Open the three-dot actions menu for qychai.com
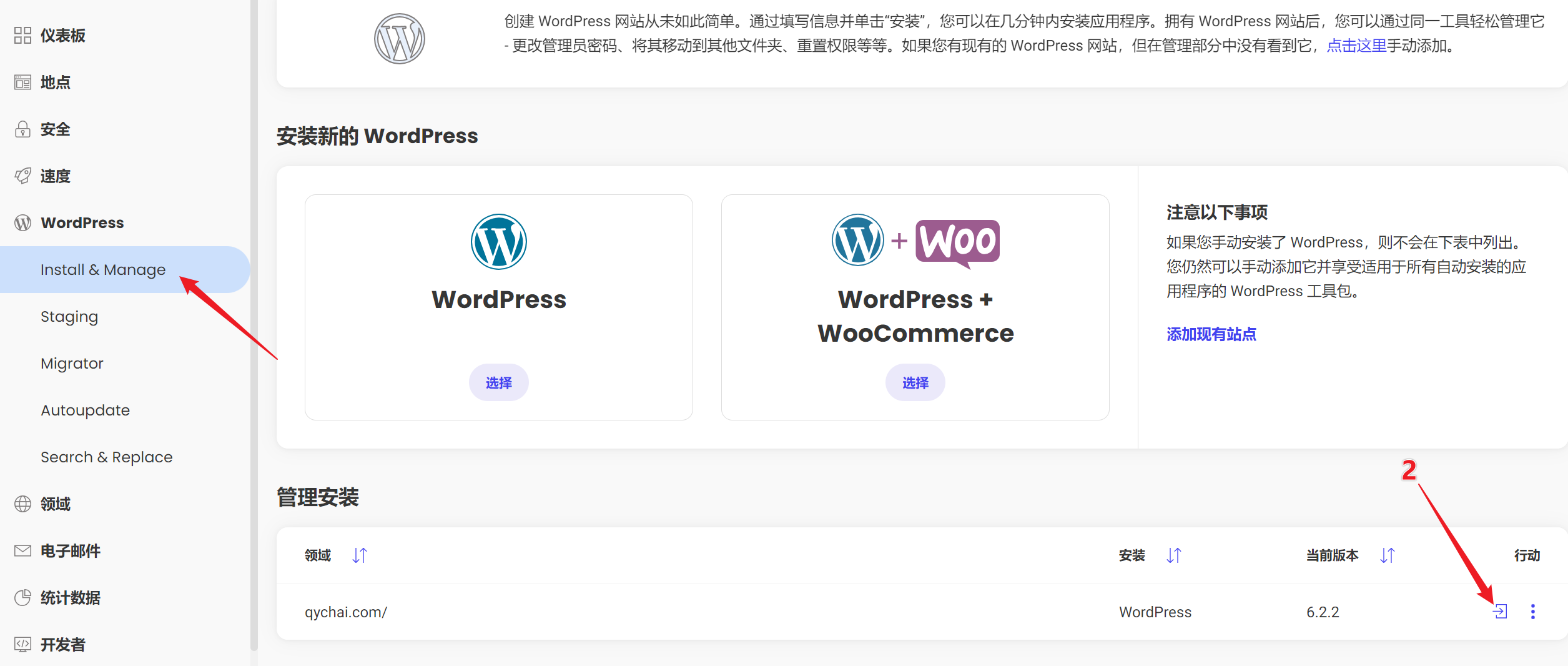1568x666 pixels. (1532, 612)
